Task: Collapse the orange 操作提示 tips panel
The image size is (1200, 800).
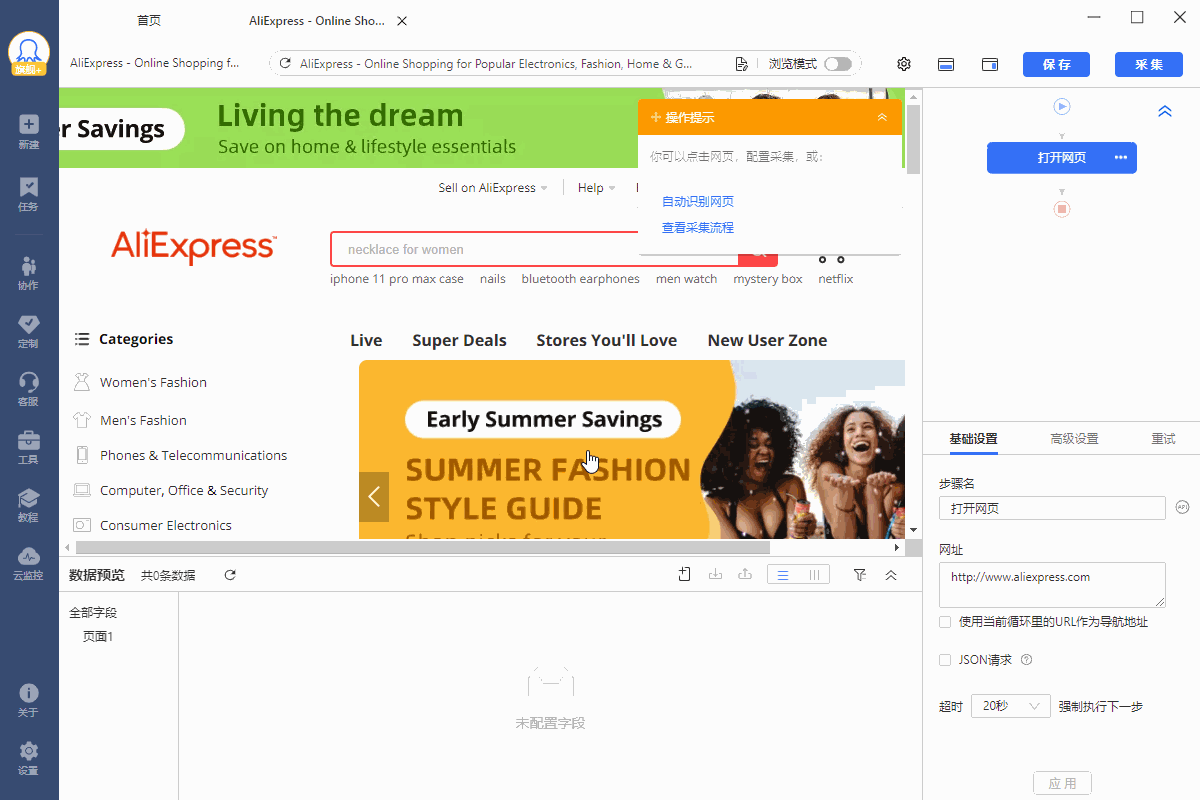Action: coord(882,117)
